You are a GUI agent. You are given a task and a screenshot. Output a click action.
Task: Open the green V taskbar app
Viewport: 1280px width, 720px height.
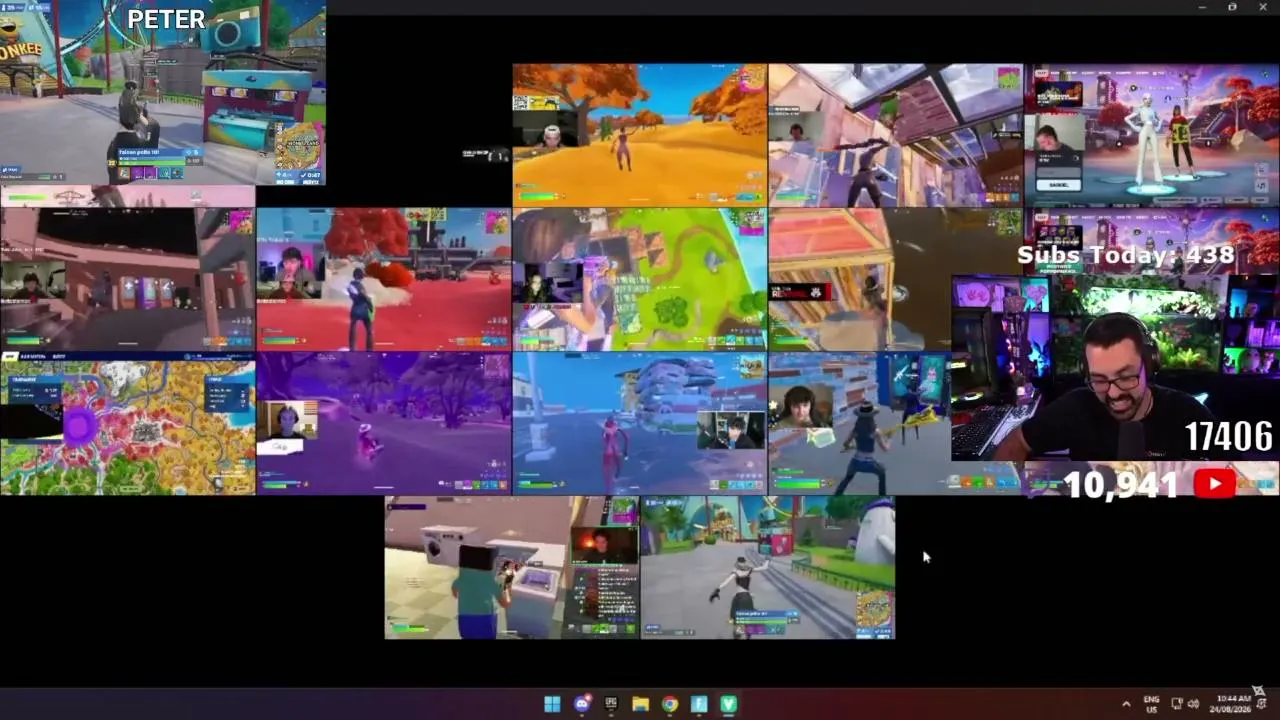pyautogui.click(x=728, y=704)
